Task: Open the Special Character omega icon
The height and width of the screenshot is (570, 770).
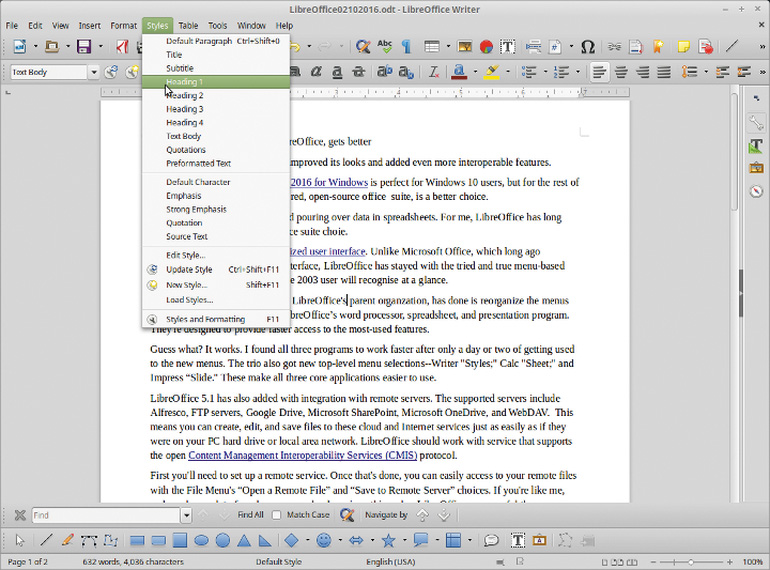Action: [587, 47]
